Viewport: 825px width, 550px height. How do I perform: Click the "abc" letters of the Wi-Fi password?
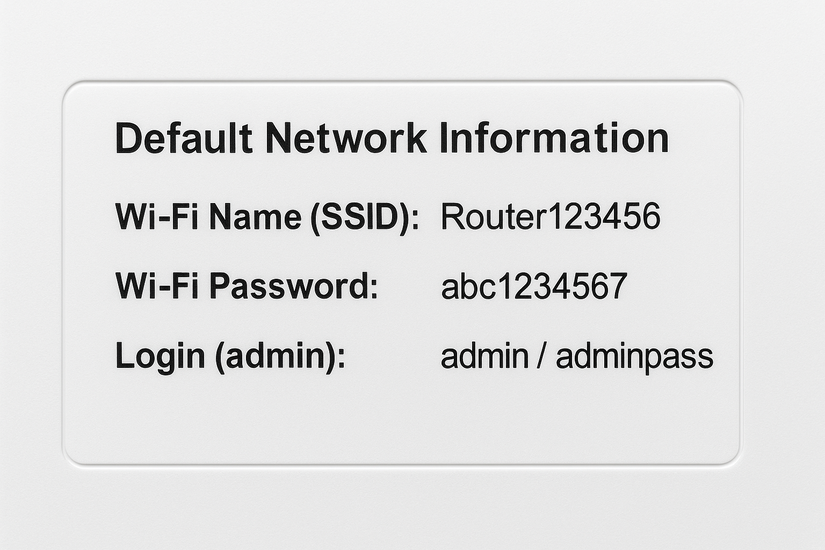point(465,287)
